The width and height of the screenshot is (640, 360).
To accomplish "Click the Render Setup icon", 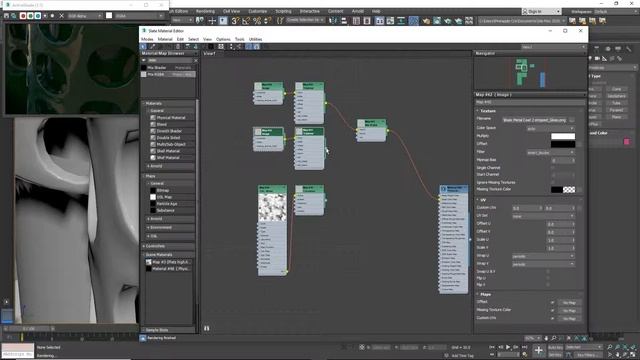I will (x=426, y=20).
